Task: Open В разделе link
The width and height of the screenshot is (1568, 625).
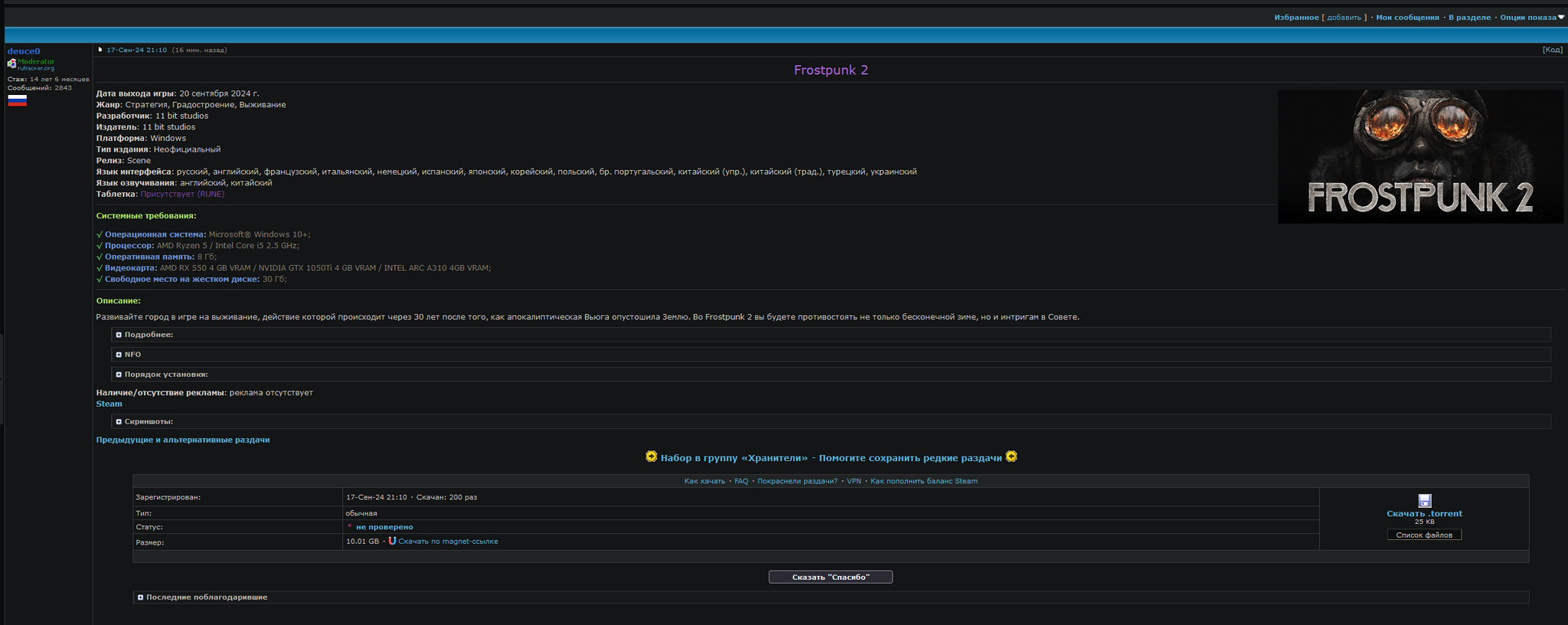Action: point(1469,18)
